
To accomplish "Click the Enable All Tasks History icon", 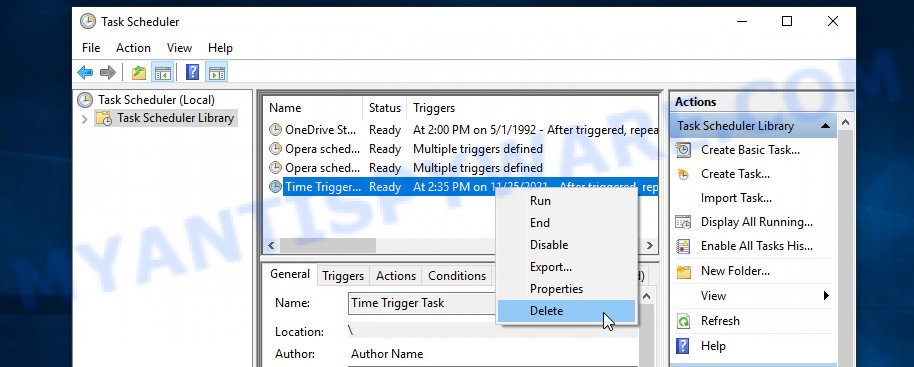I will [683, 246].
